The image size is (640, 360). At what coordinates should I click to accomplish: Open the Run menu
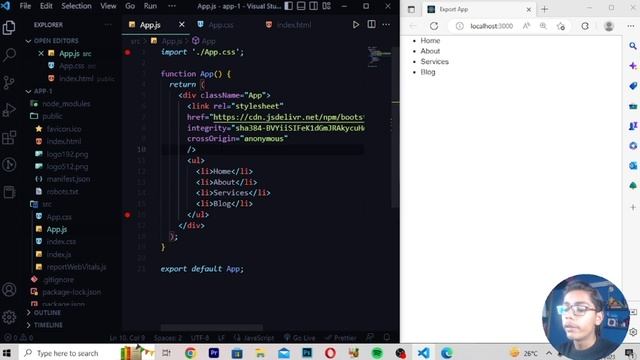pyautogui.click(x=150, y=6)
